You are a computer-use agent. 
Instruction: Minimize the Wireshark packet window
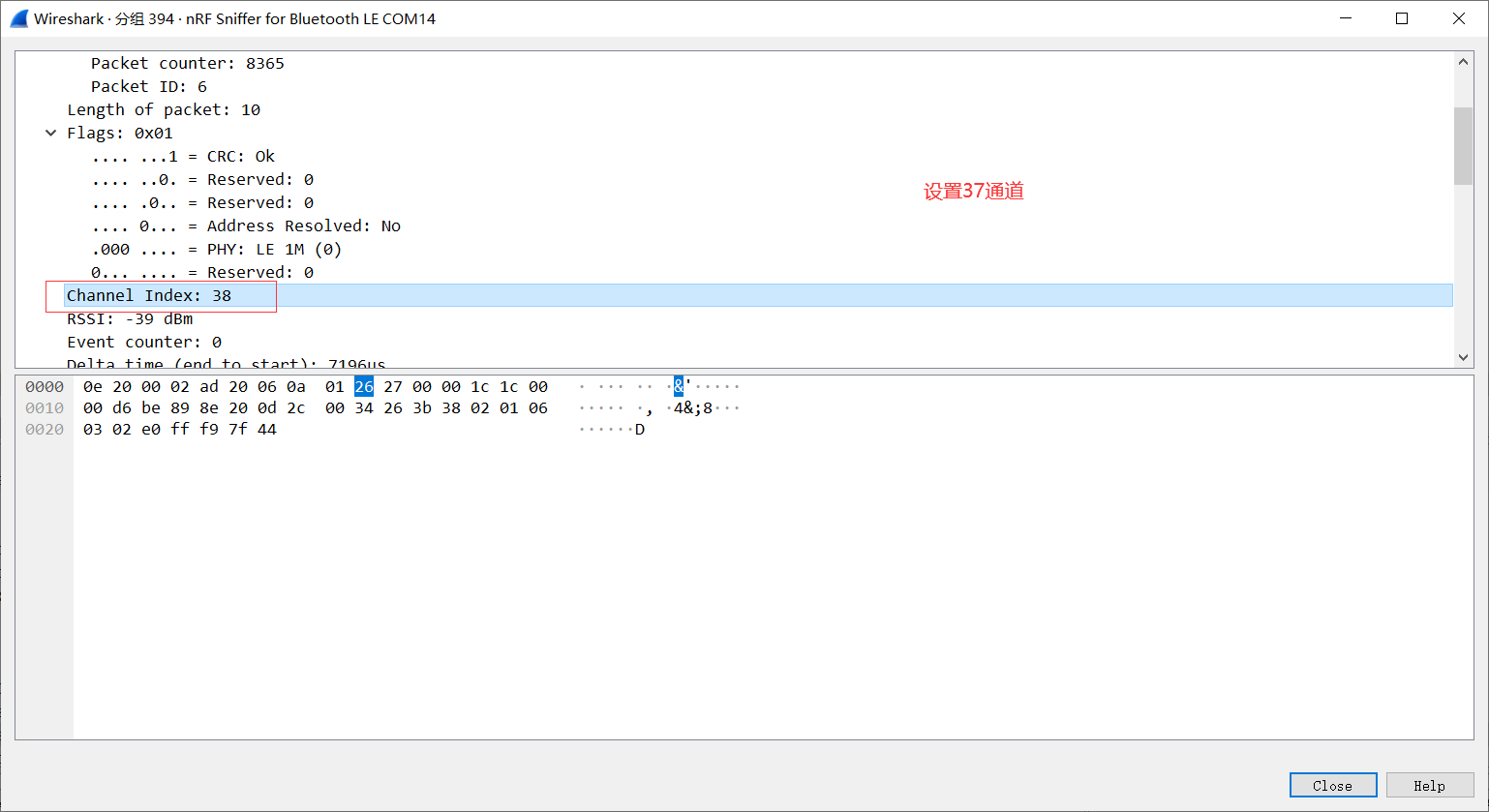(1346, 18)
